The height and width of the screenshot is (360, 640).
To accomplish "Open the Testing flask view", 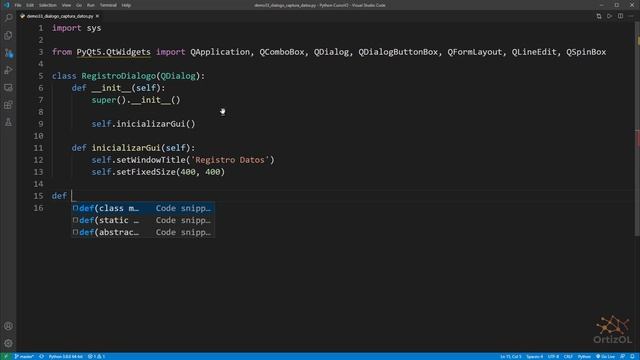I will pyautogui.click(x=8, y=122).
